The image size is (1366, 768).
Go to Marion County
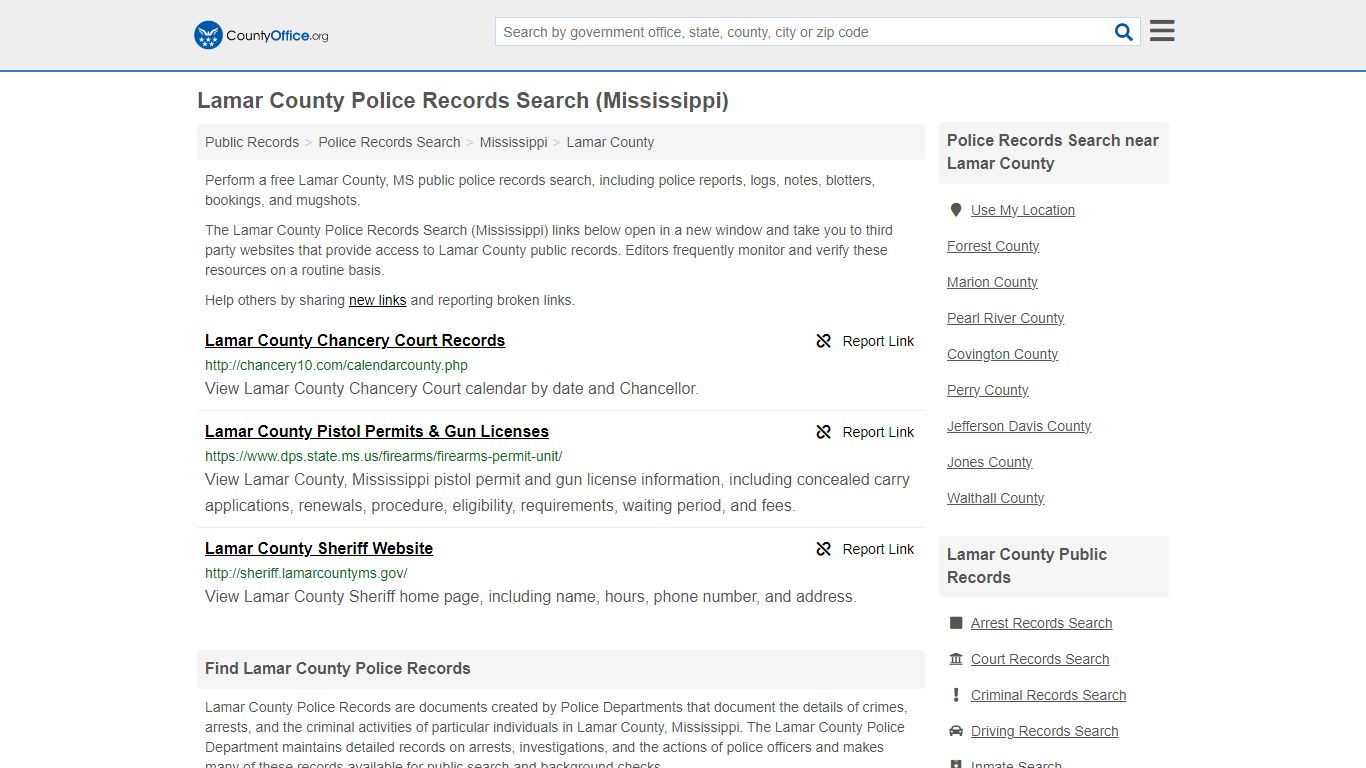[992, 282]
